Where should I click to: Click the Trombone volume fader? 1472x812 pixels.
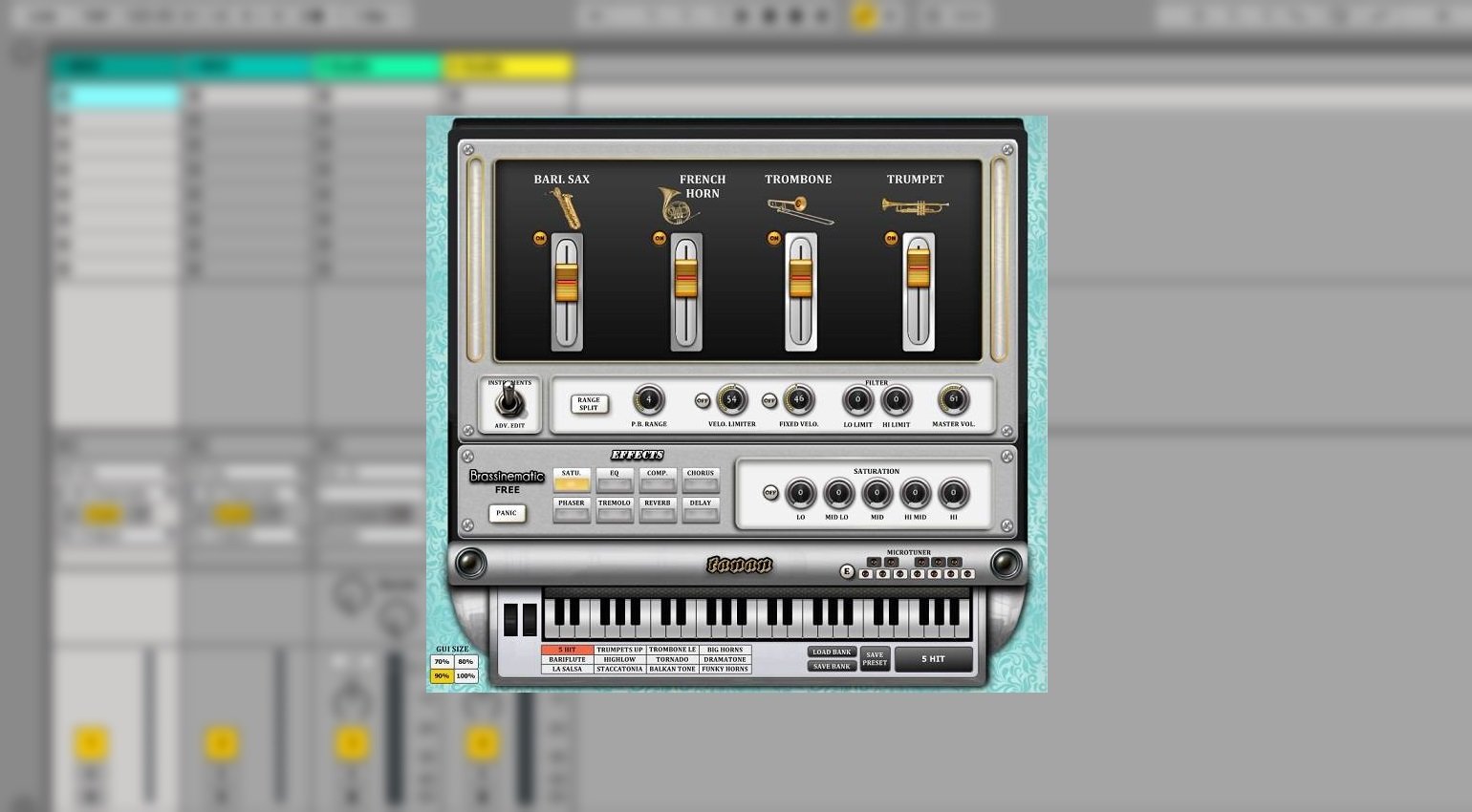pos(801,279)
